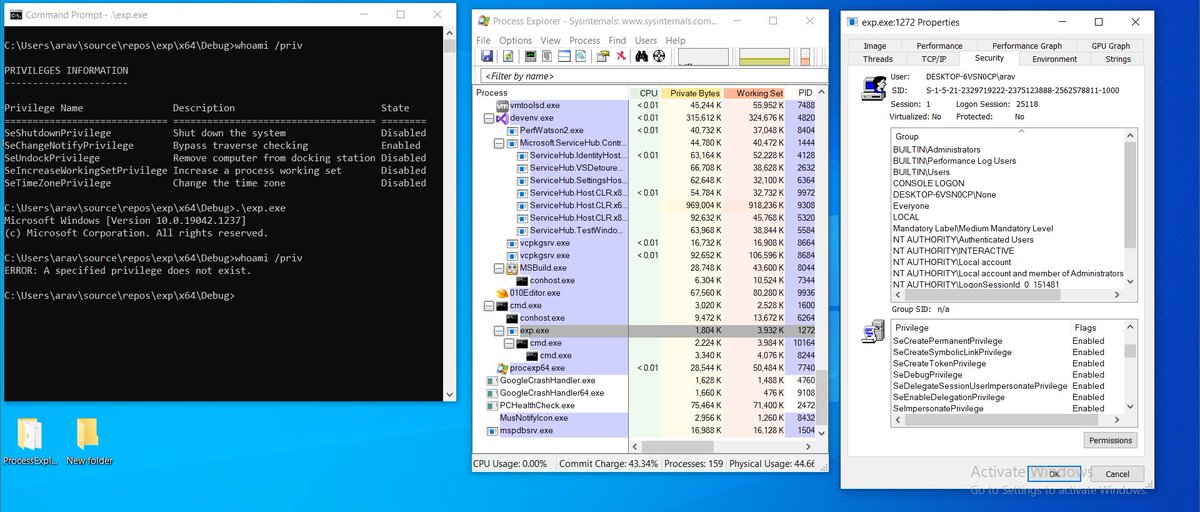
Task: Click Cancel in exp.exe Properties
Action: pos(1117,474)
